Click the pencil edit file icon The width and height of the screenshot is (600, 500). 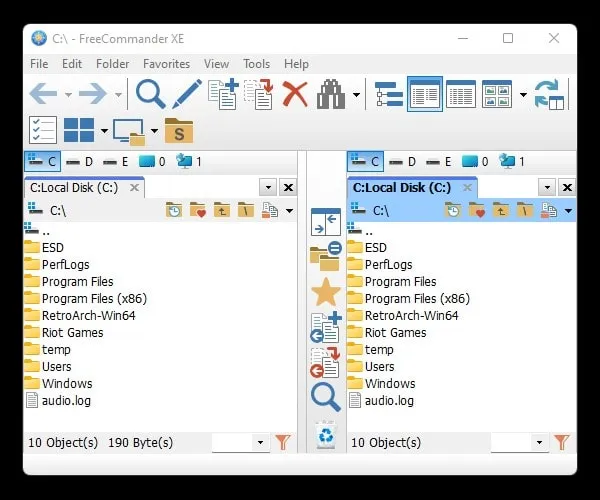pyautogui.click(x=187, y=94)
